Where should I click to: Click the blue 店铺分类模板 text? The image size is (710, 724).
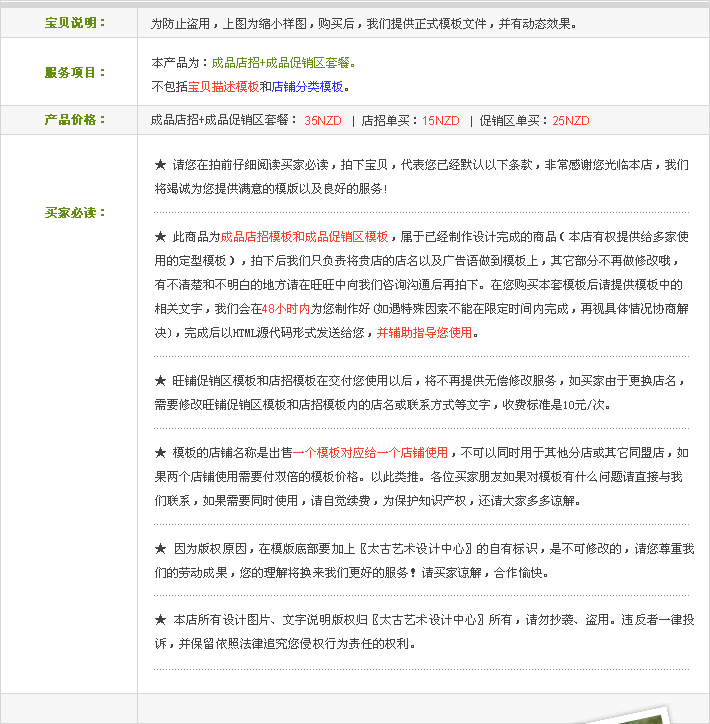(x=307, y=87)
